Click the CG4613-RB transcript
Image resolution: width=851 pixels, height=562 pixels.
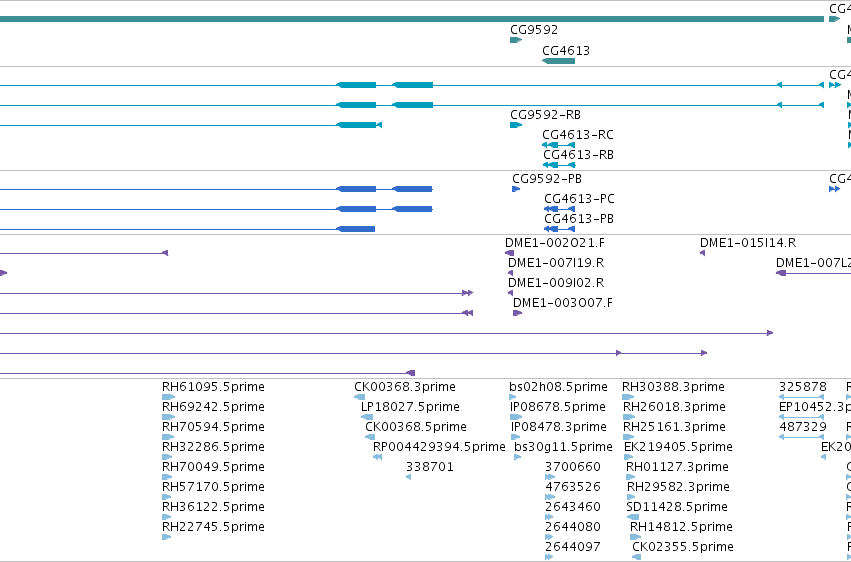(x=558, y=165)
